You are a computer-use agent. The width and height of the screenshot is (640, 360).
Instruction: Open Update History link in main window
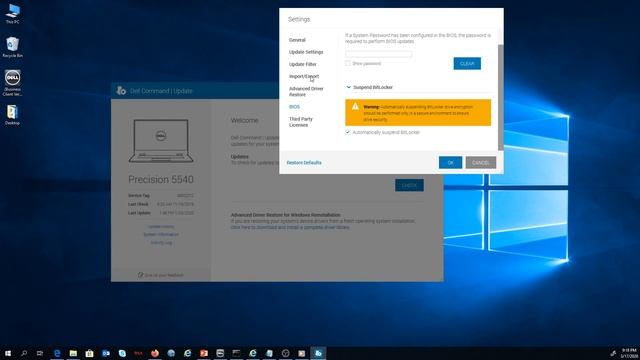pyautogui.click(x=161, y=227)
